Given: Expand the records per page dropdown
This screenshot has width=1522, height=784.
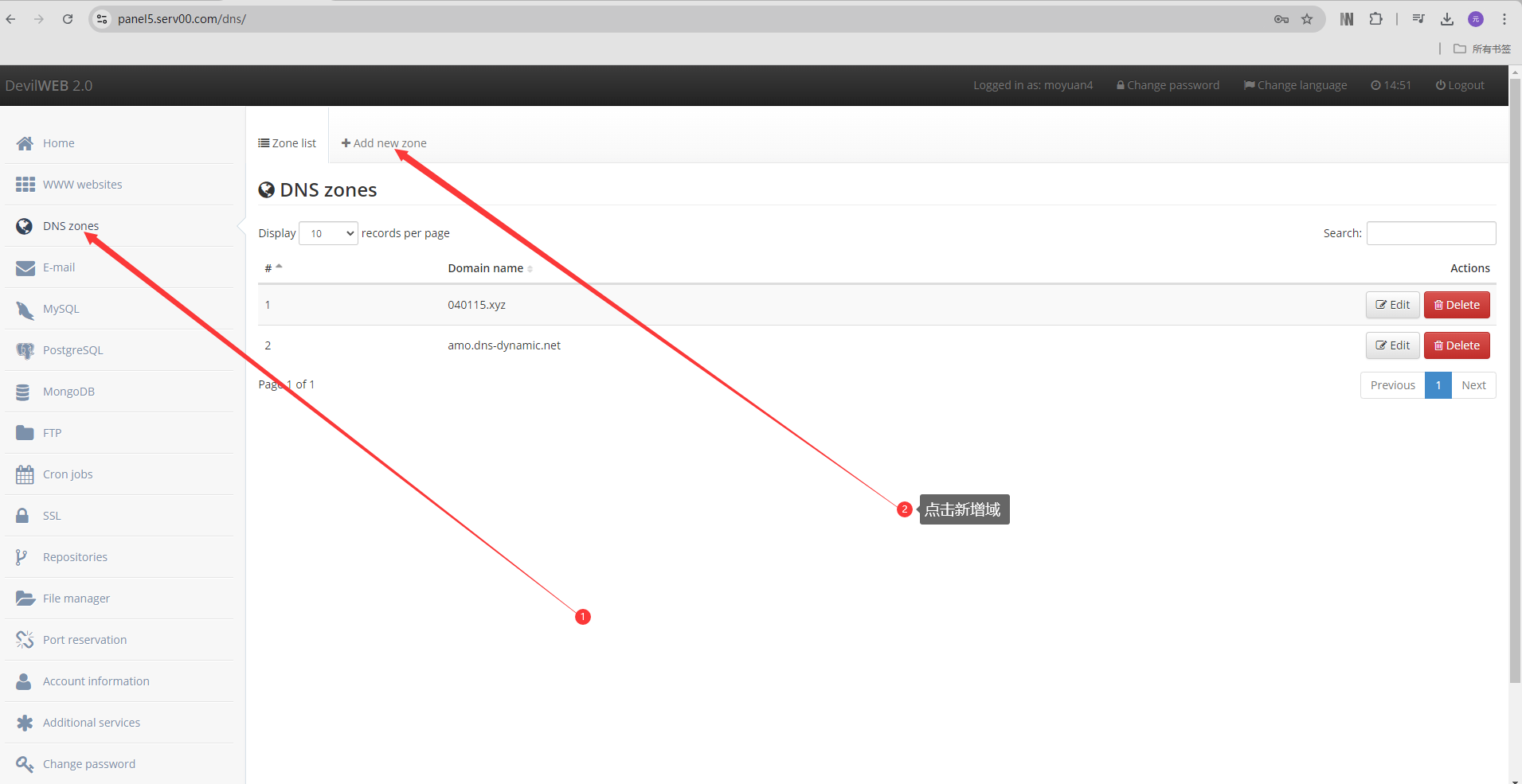Looking at the screenshot, I should click(328, 233).
